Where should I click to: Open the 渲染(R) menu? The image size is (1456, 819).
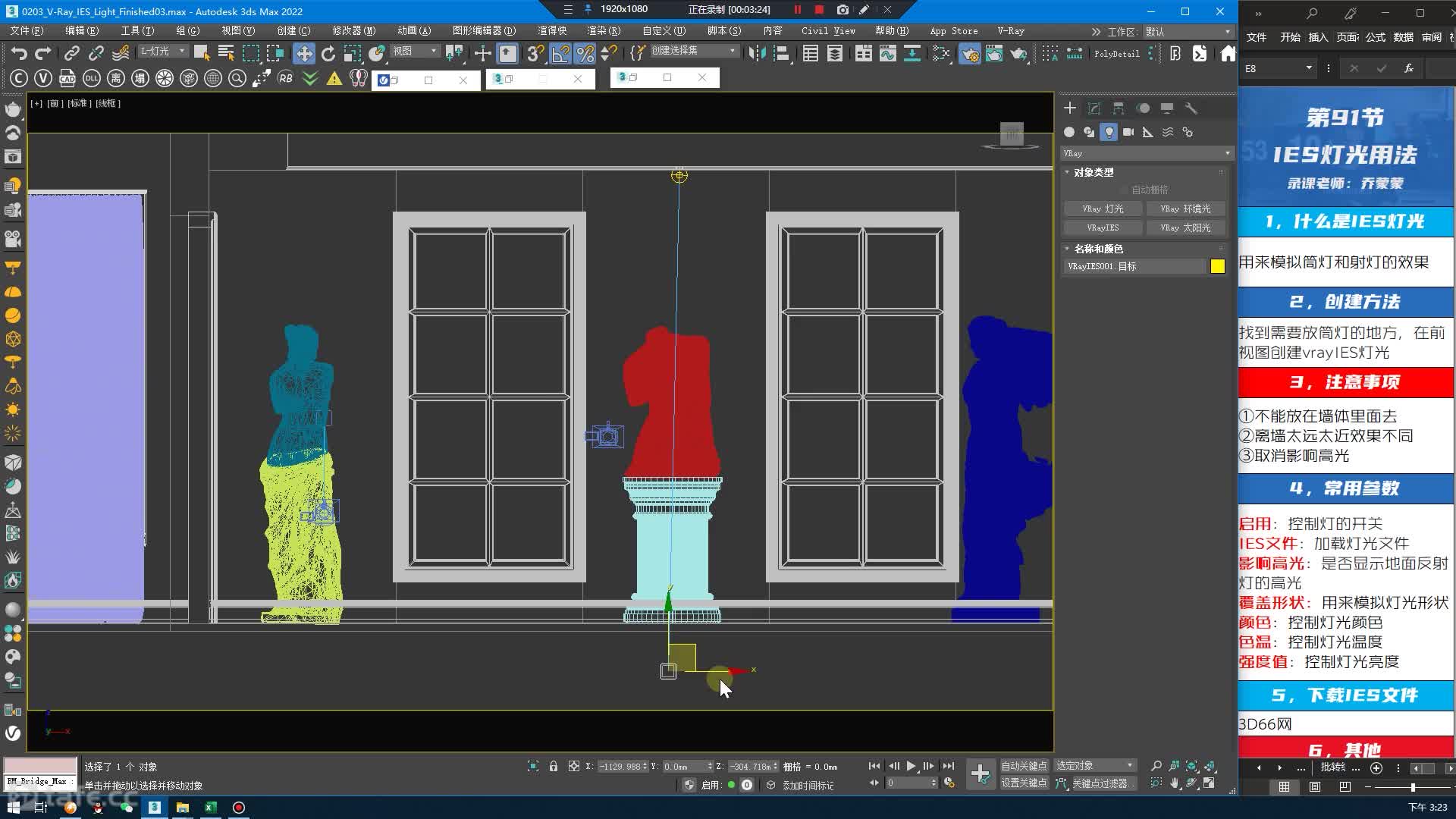(x=604, y=31)
